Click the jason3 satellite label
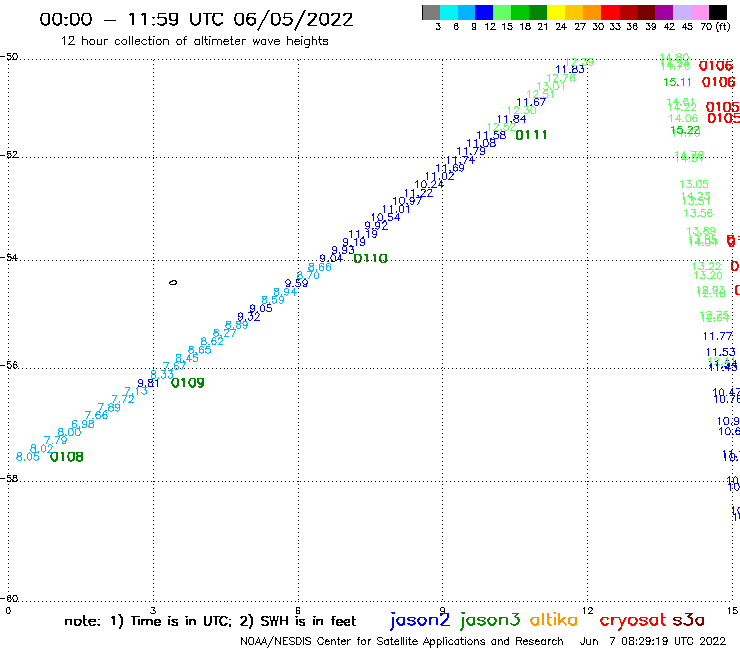Image resolution: width=740 pixels, height=650 pixels. coord(490,620)
